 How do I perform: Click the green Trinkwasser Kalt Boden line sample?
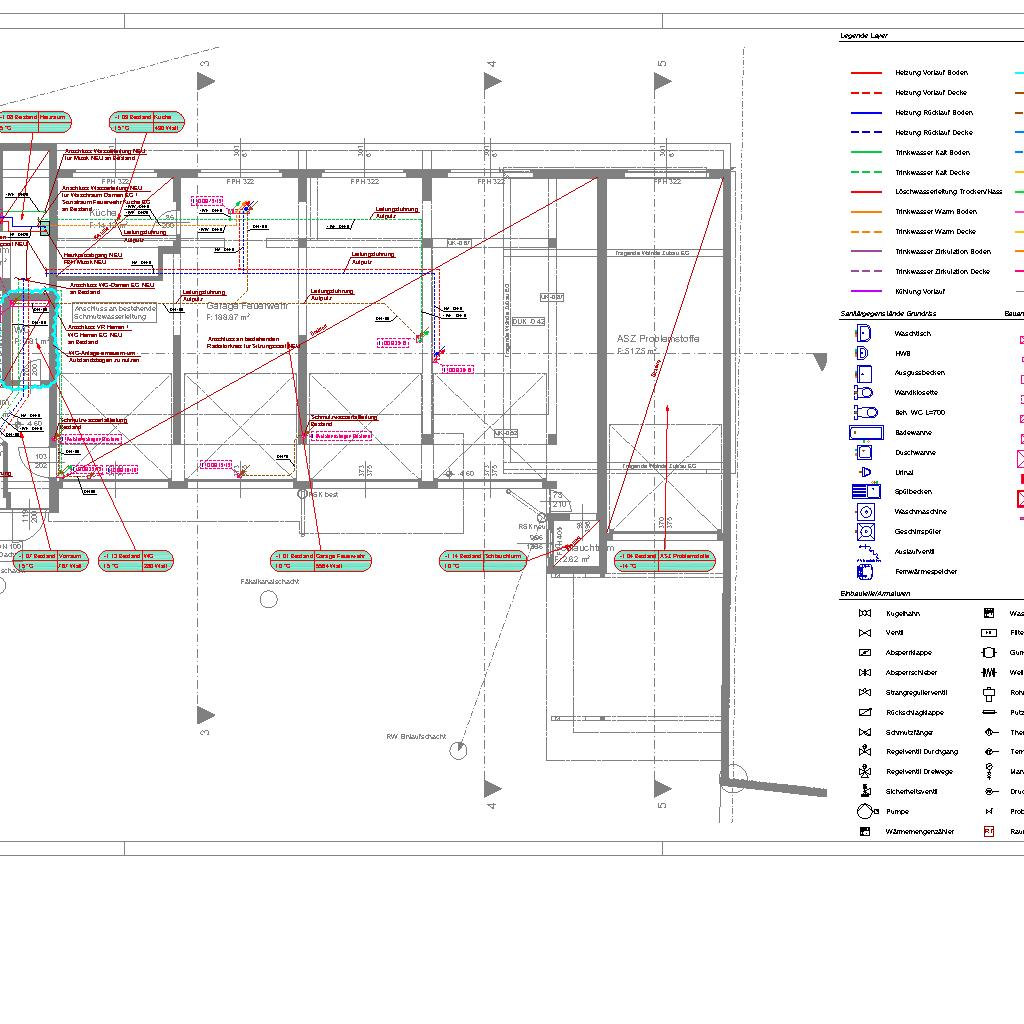point(866,152)
